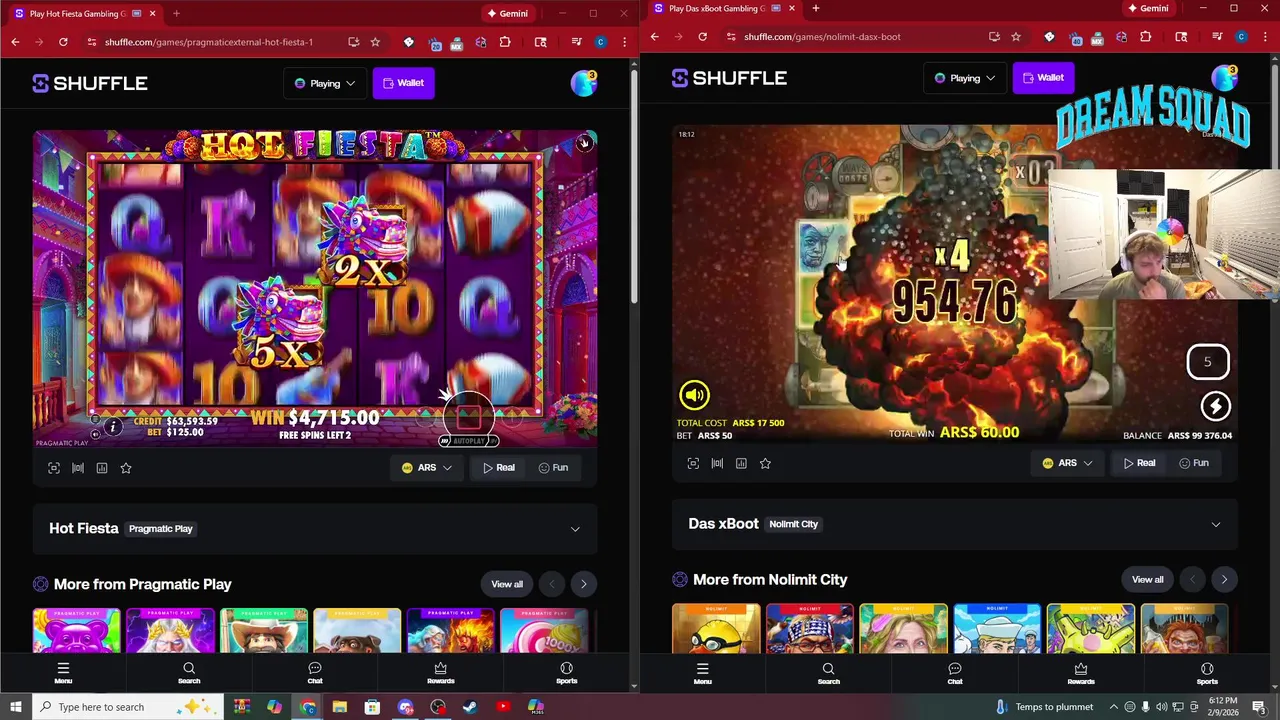Open Chrome menu dots in left browser

pyautogui.click(x=624, y=42)
